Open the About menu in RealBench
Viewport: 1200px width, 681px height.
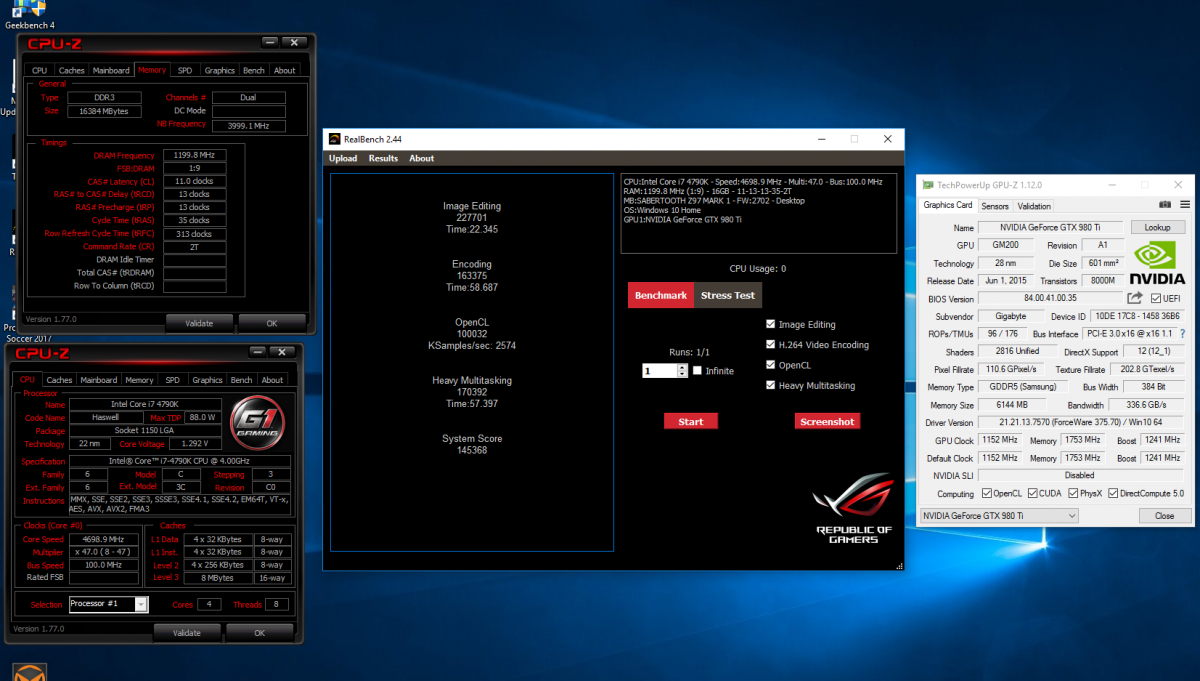422,158
